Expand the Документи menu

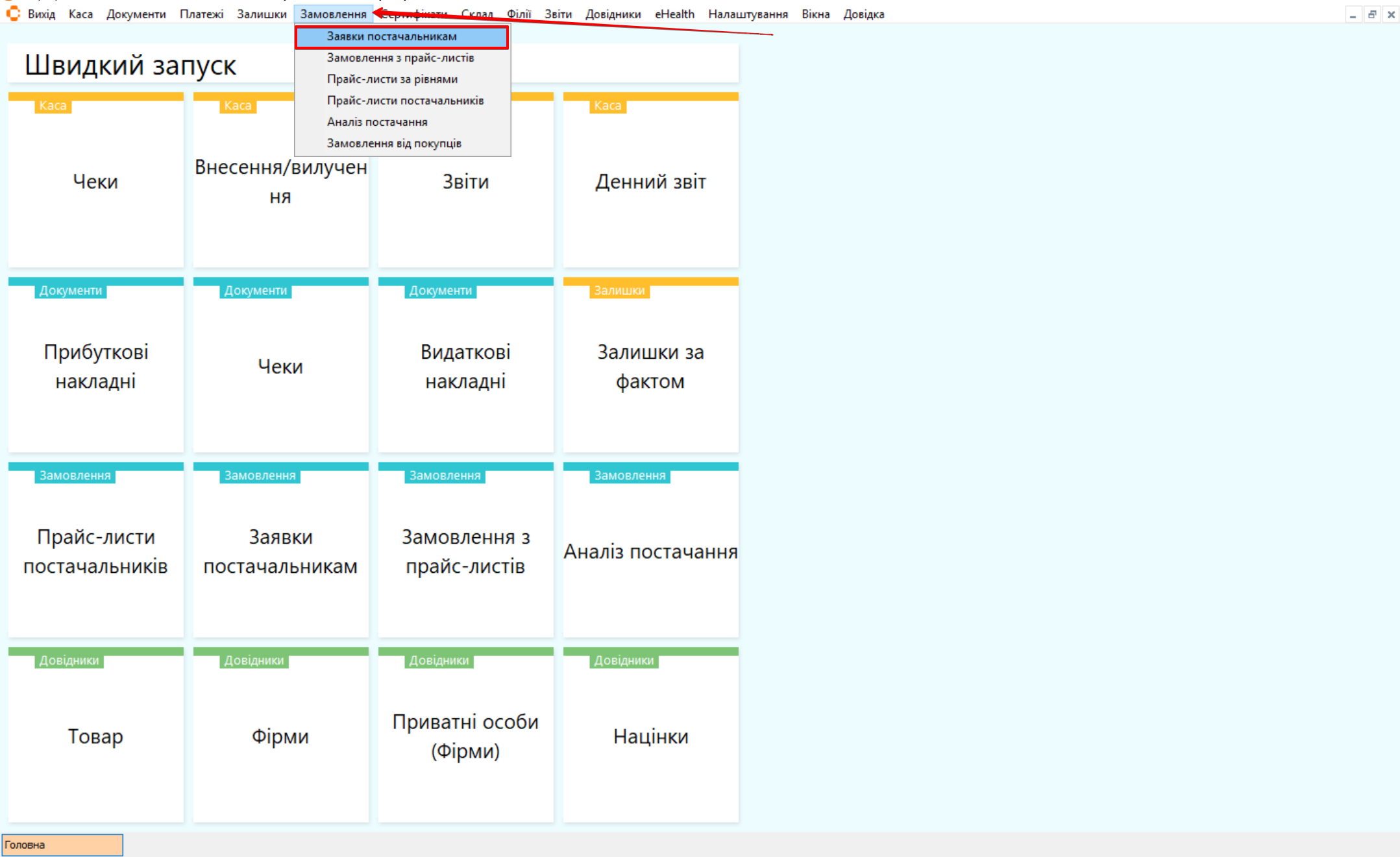pyautogui.click(x=136, y=14)
